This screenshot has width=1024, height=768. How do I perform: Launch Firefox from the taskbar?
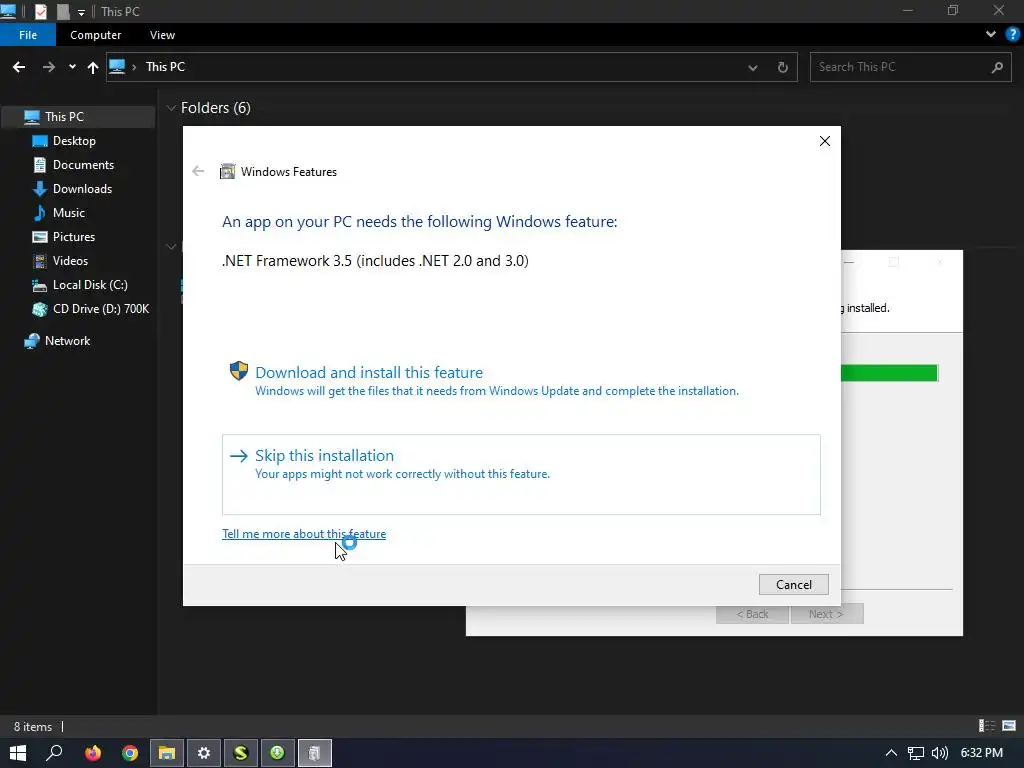pos(93,753)
